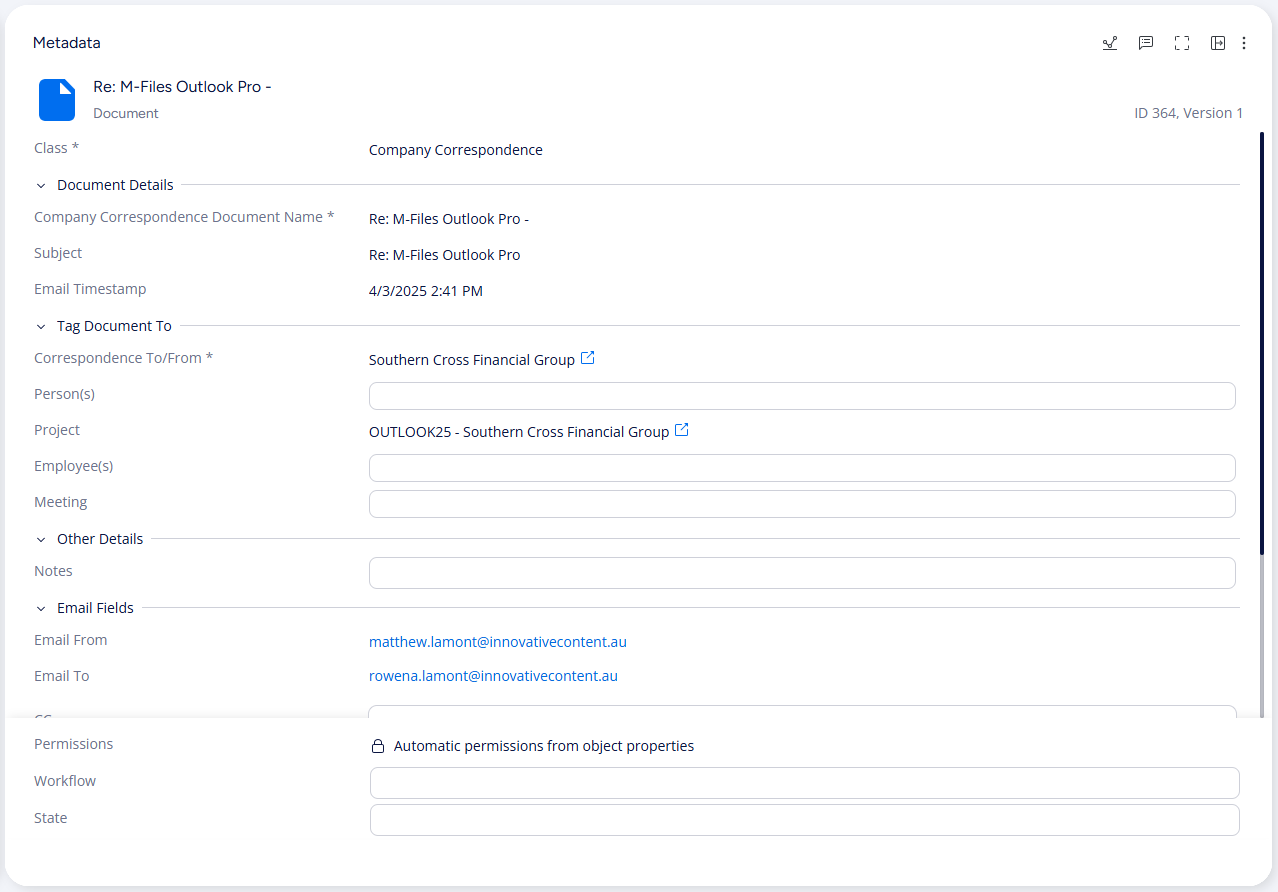Click the rowena.lamont email address link
Screen dimensions: 1278x892
[x=493, y=676]
